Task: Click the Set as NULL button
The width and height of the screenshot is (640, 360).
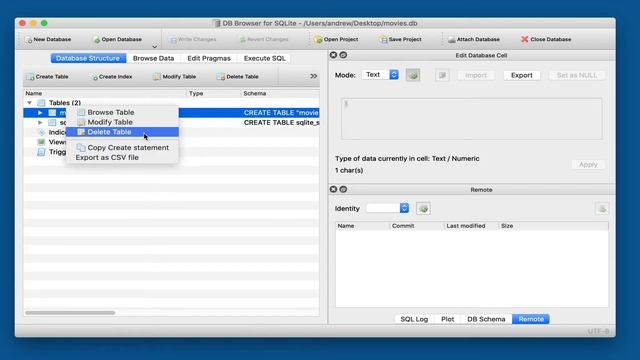Action: [577, 76]
